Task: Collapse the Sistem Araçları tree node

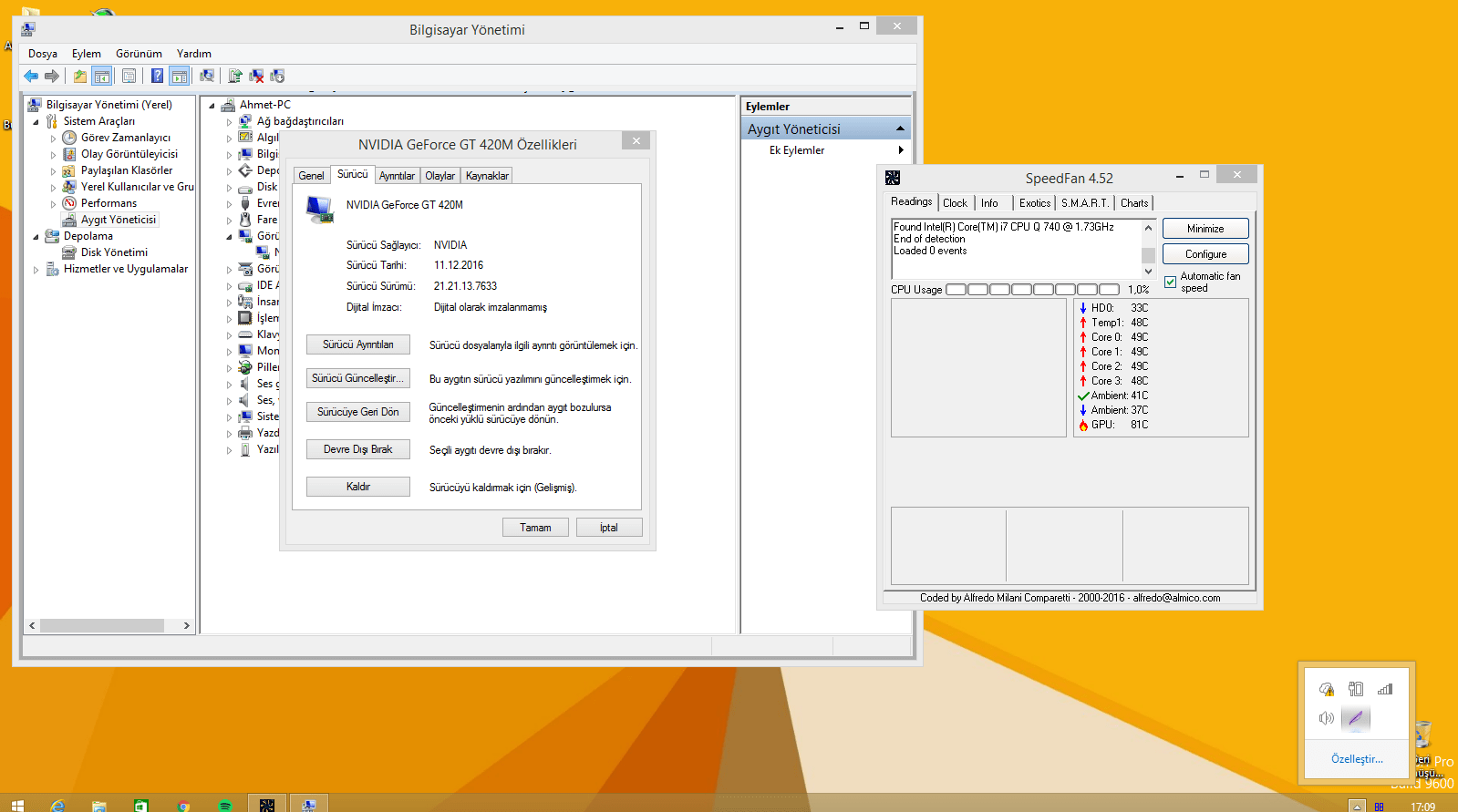Action: point(36,122)
